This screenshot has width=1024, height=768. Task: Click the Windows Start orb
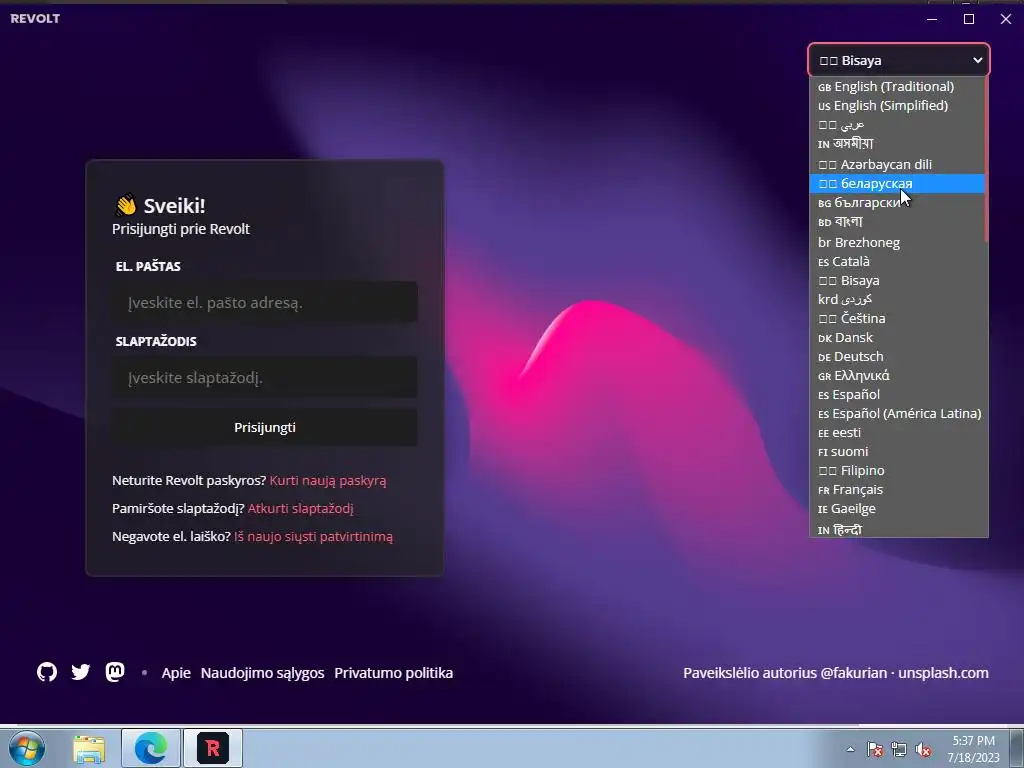pyautogui.click(x=27, y=748)
